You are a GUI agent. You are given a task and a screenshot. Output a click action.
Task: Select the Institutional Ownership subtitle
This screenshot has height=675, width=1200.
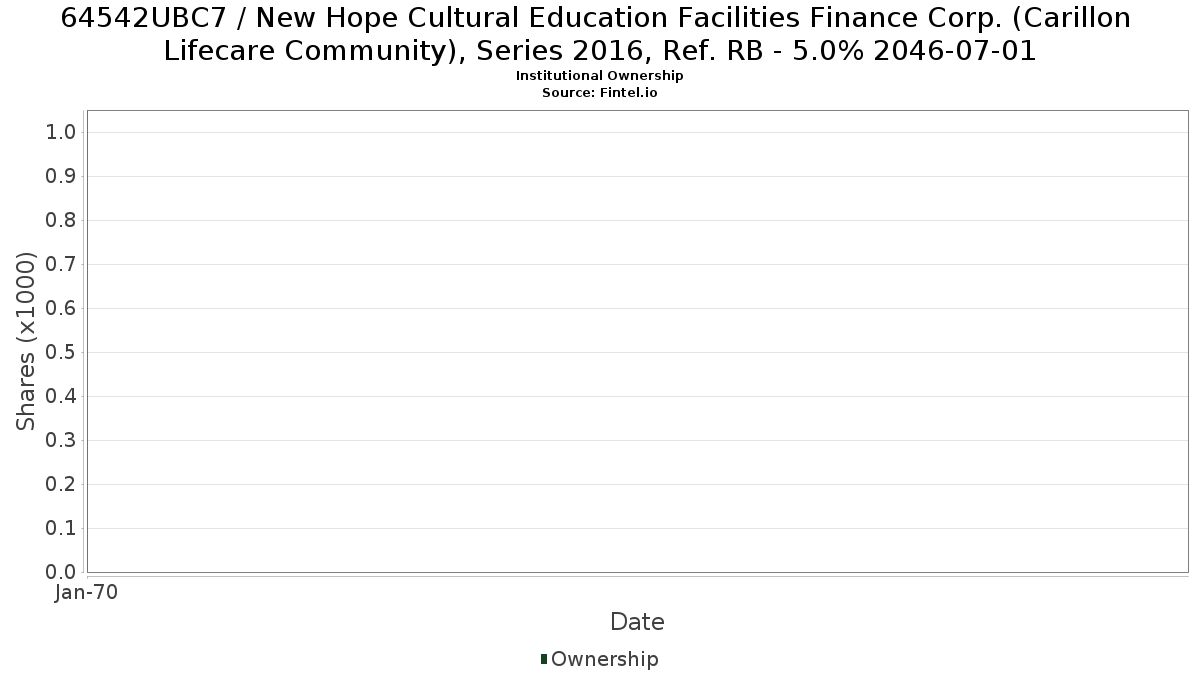coord(600,76)
